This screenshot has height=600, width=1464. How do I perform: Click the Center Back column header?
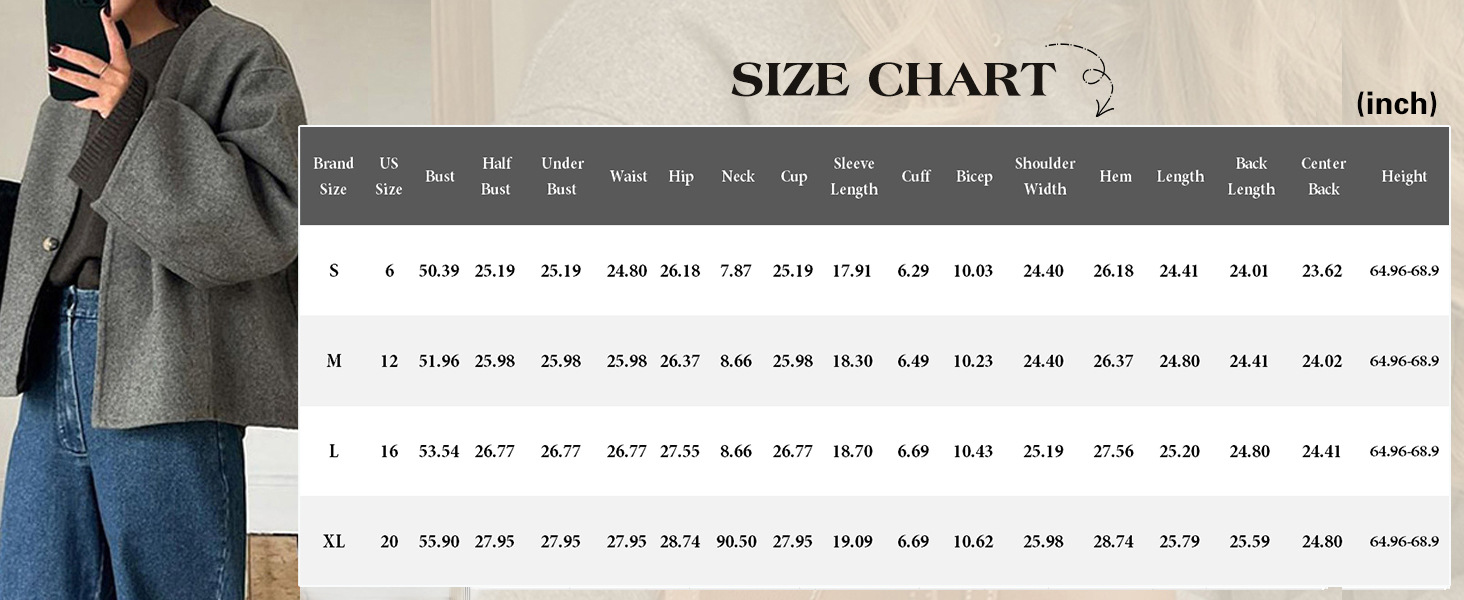coord(1323,176)
